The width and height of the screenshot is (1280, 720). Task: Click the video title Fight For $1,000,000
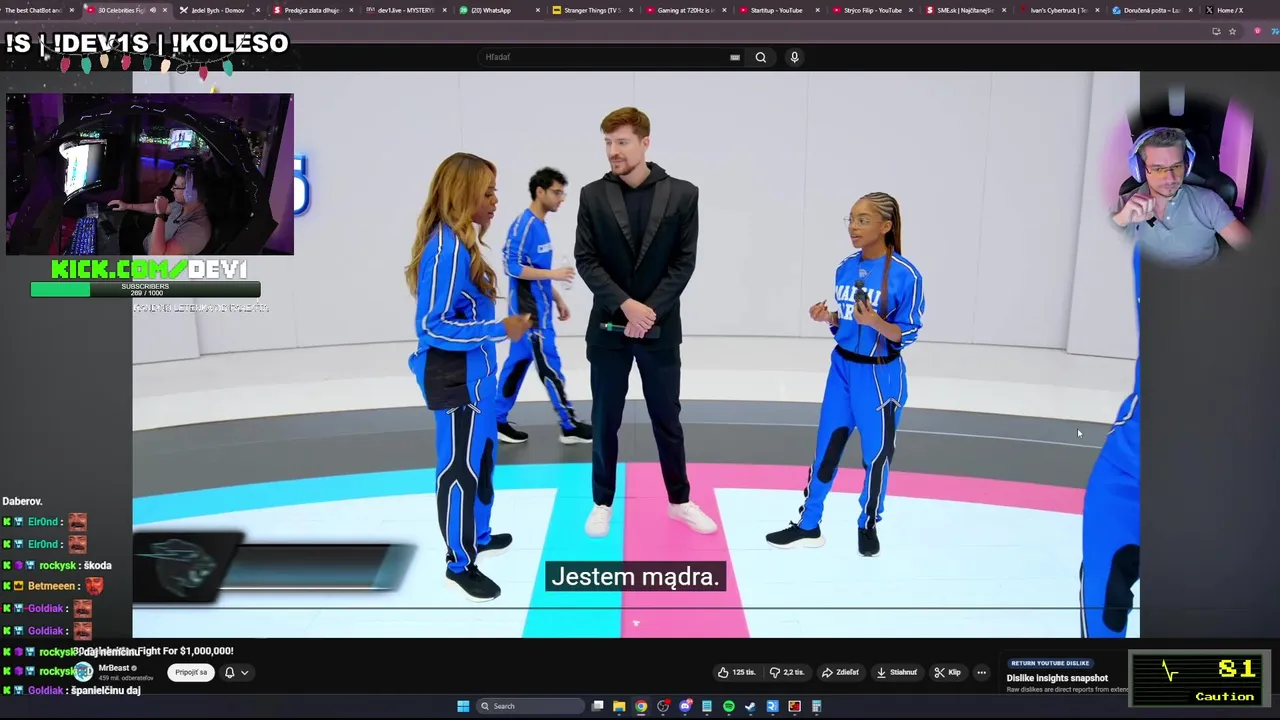click(x=153, y=651)
